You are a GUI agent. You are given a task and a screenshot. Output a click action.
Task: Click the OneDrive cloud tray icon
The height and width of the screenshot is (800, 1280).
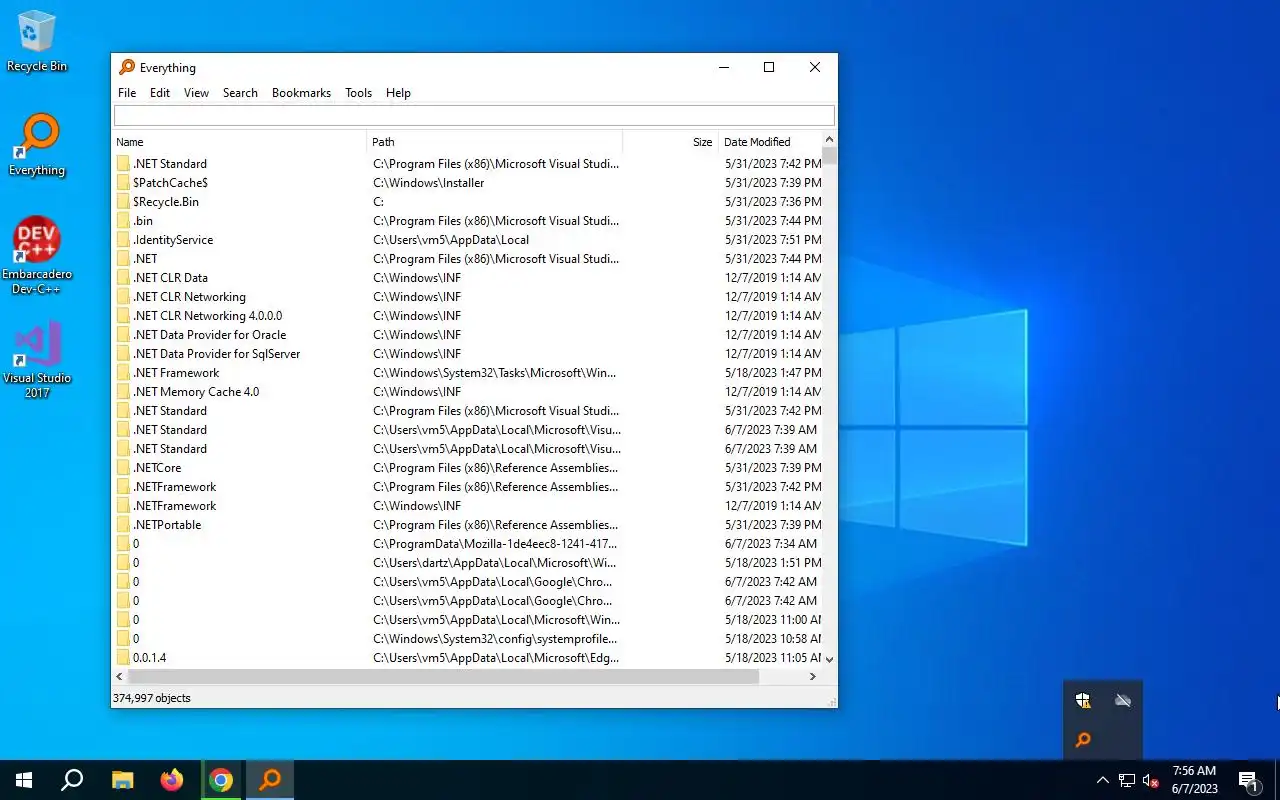pos(1123,701)
